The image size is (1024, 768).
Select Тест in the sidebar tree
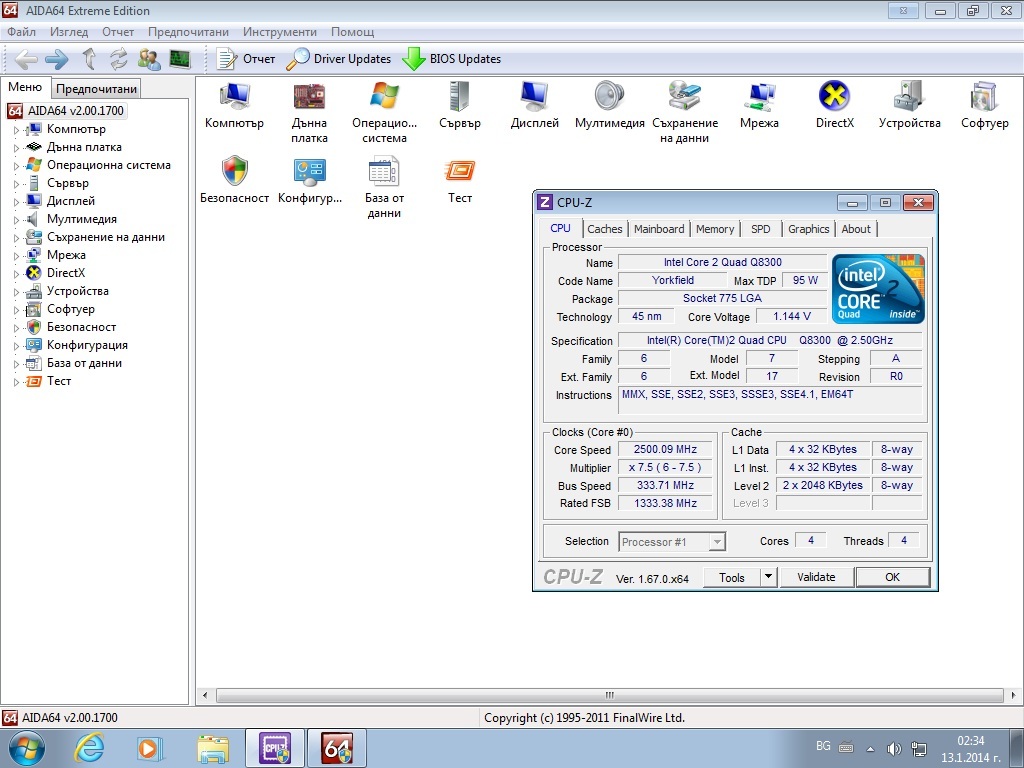click(x=59, y=381)
